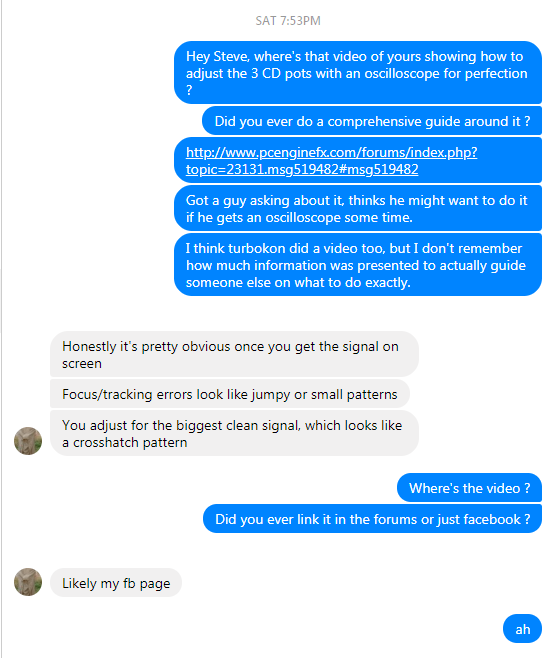554x658 pixels.
Task: Select the 'I think turbokon did a video' message
Action: click(358, 265)
